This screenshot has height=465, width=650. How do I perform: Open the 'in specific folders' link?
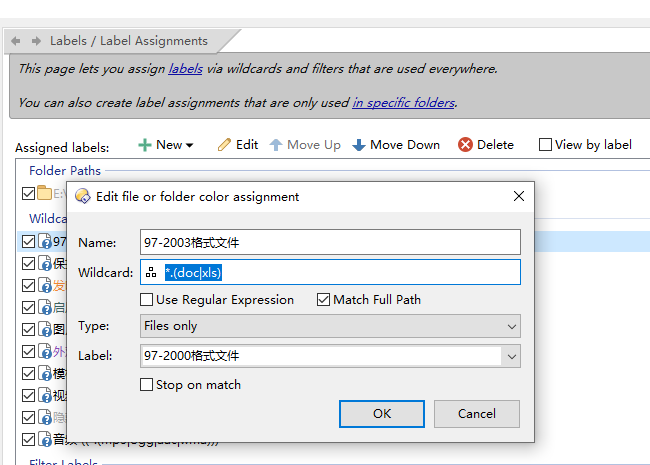point(403,102)
